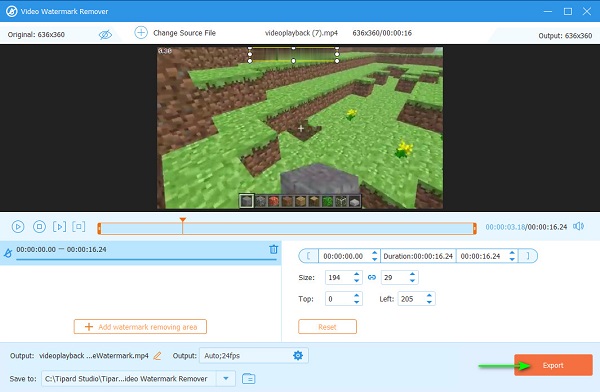Click the play segment bracket icon
The width and height of the screenshot is (600, 392).
(59, 227)
